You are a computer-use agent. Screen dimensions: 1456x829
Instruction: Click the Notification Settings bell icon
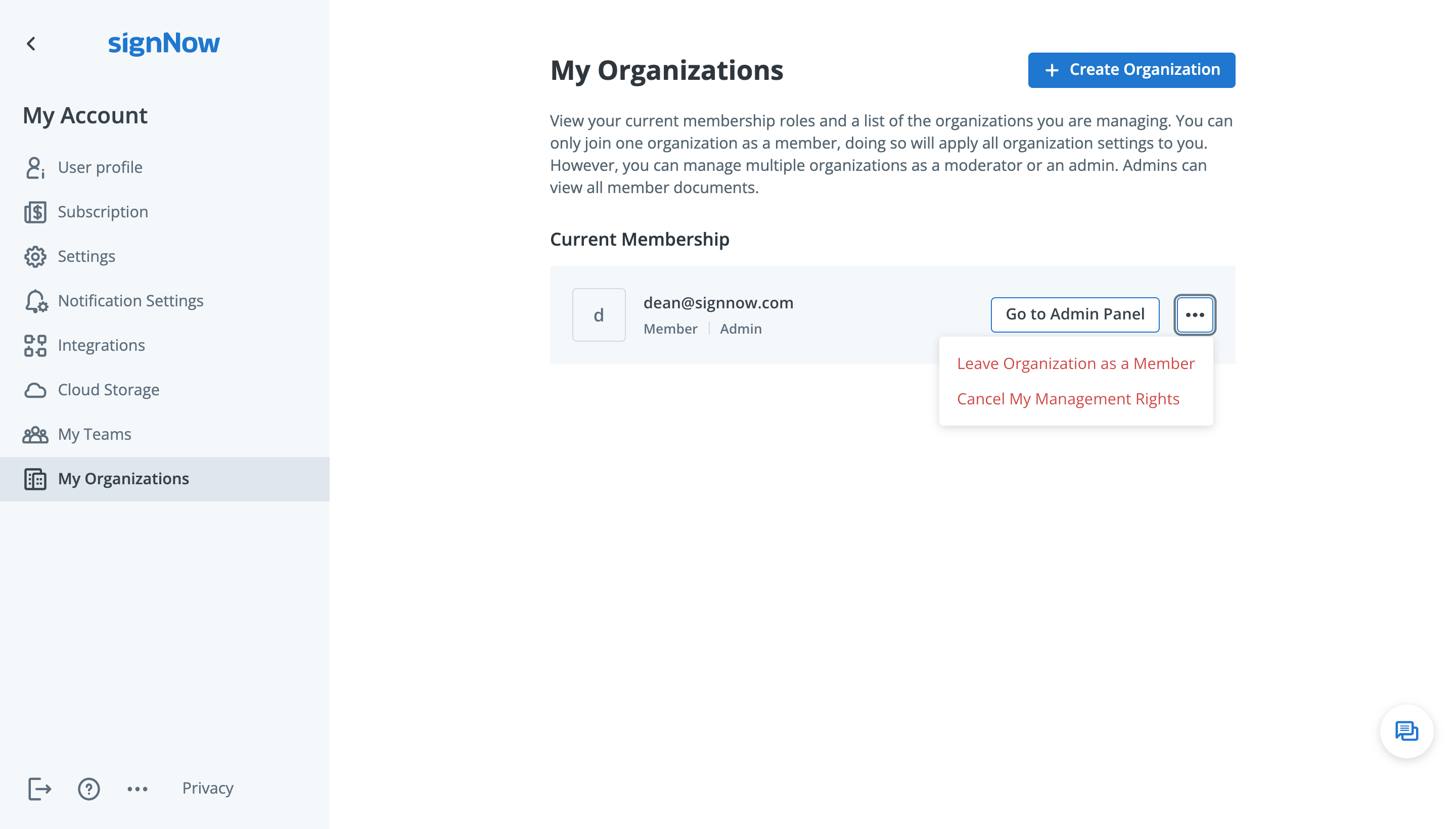[x=36, y=300]
